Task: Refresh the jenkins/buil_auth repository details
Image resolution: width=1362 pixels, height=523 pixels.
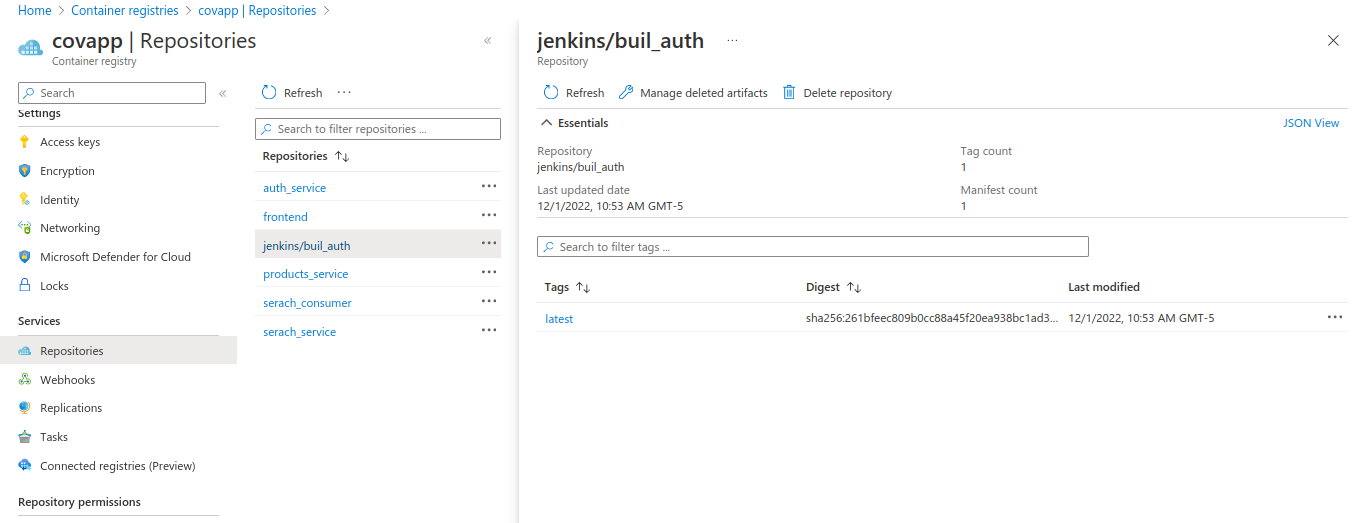Action: (574, 93)
